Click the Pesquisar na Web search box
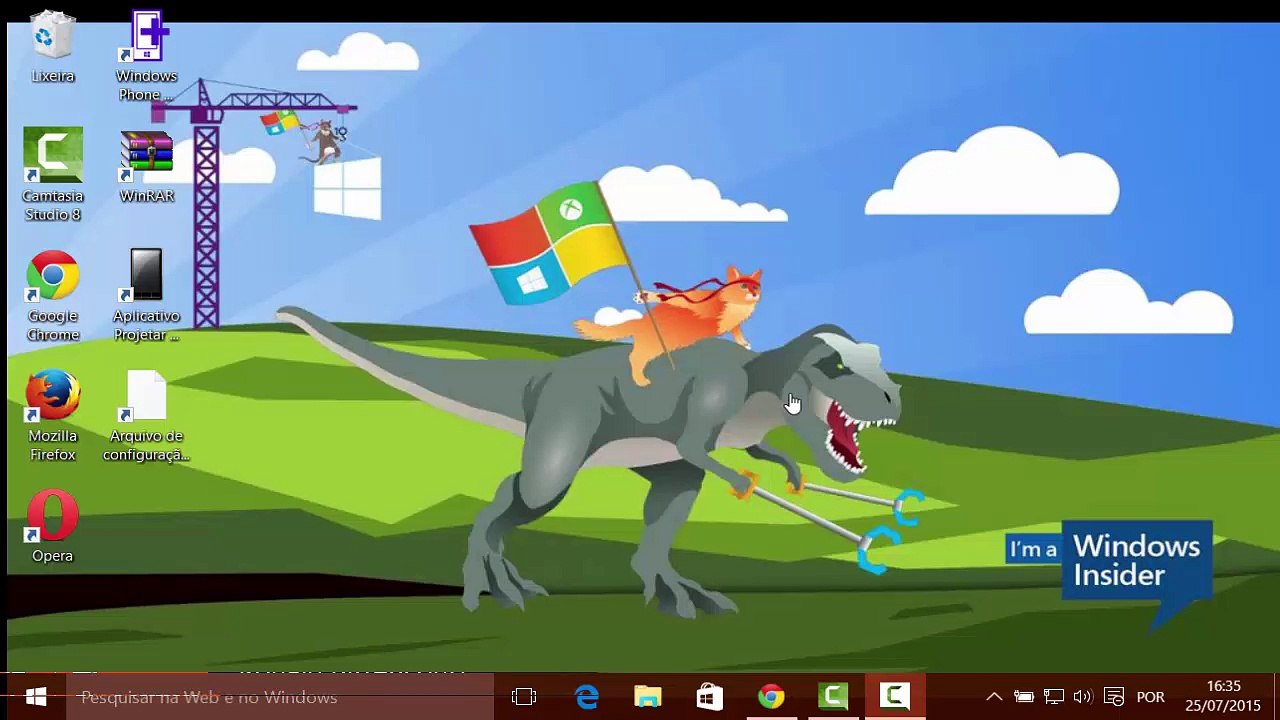 click(280, 697)
